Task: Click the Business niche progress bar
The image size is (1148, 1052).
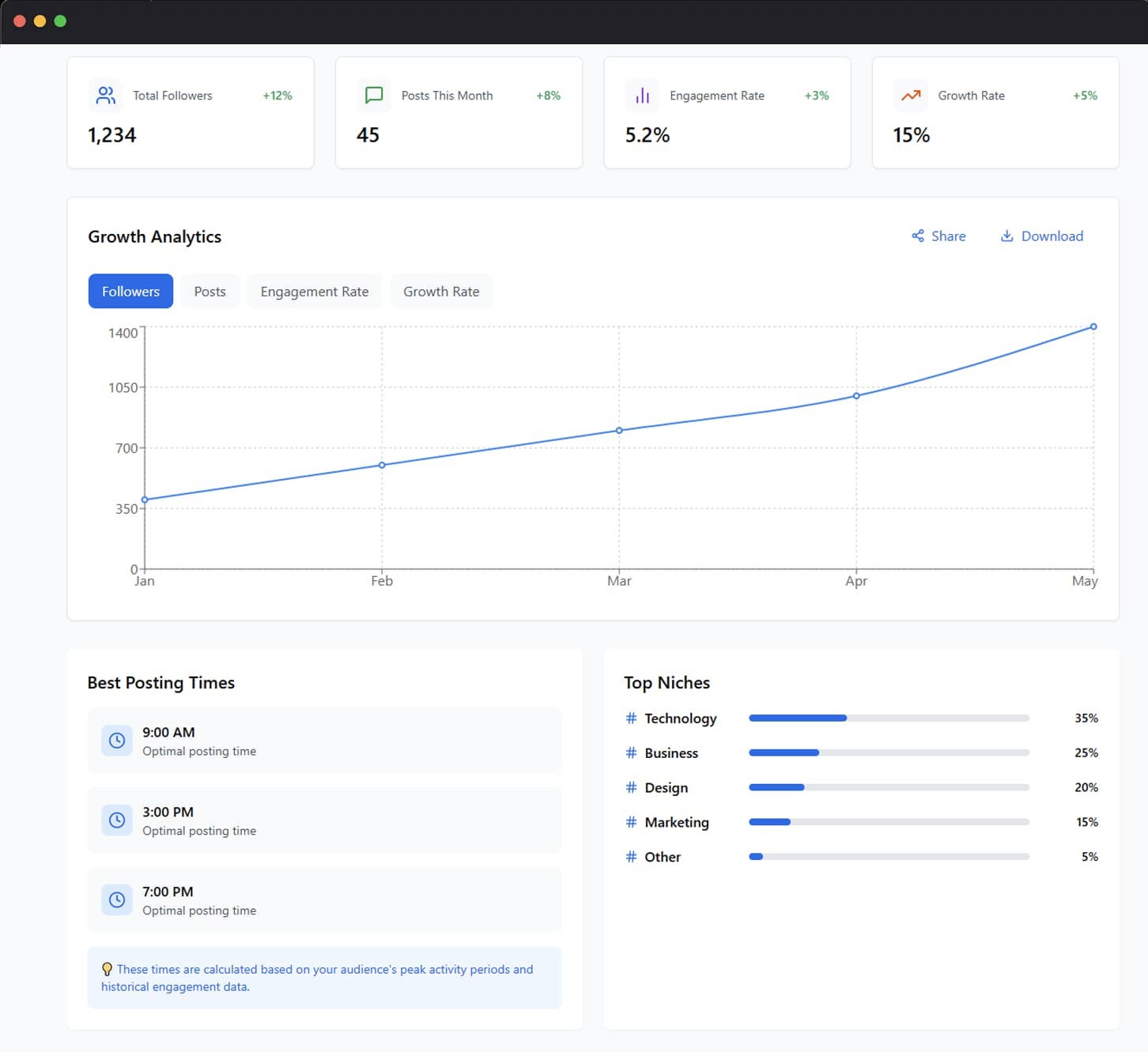Action: pos(888,752)
